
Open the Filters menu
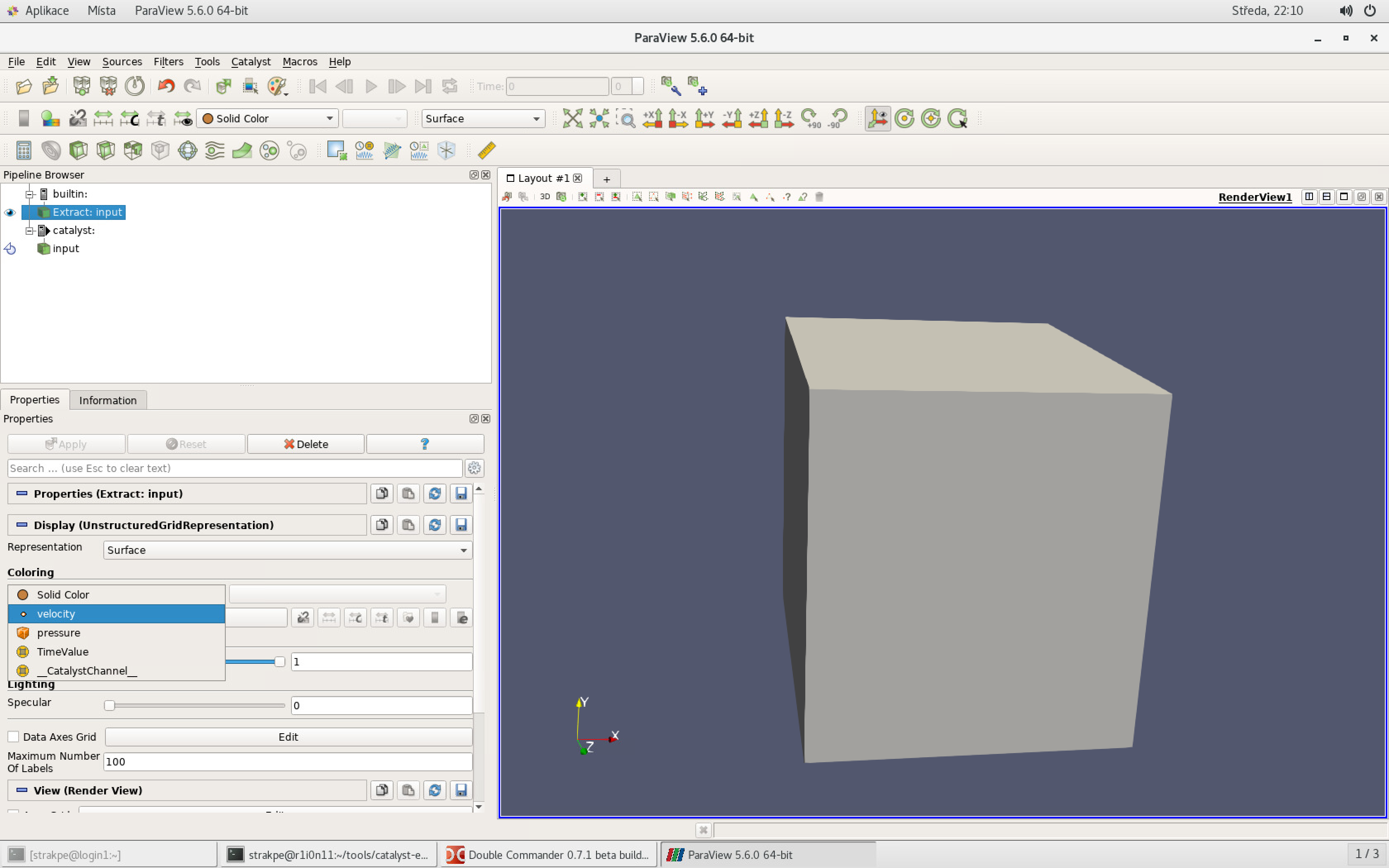click(x=168, y=62)
